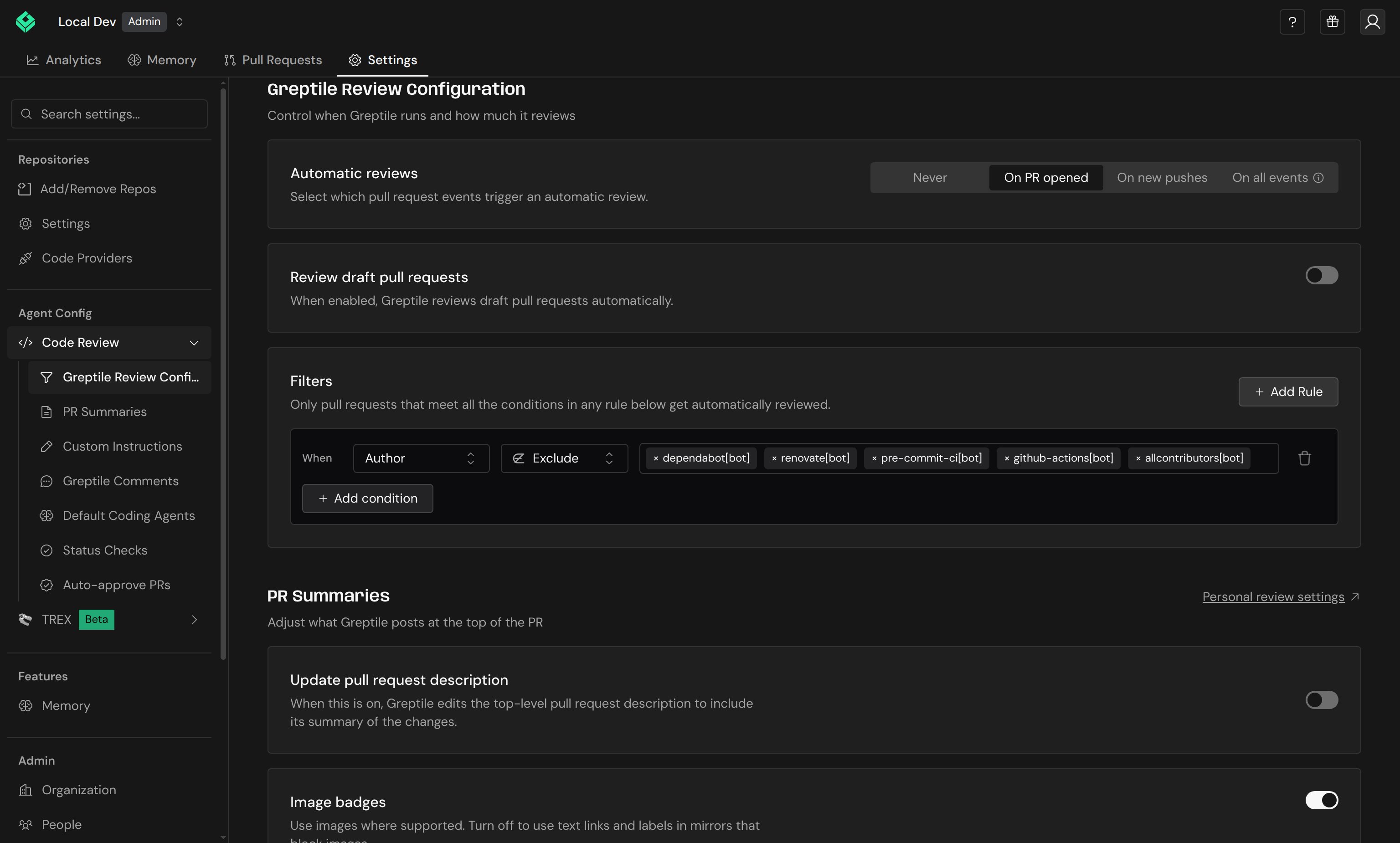Remove the pre-commit-ci[bot] tag
This screenshot has height=843, width=1400.
(x=874, y=458)
